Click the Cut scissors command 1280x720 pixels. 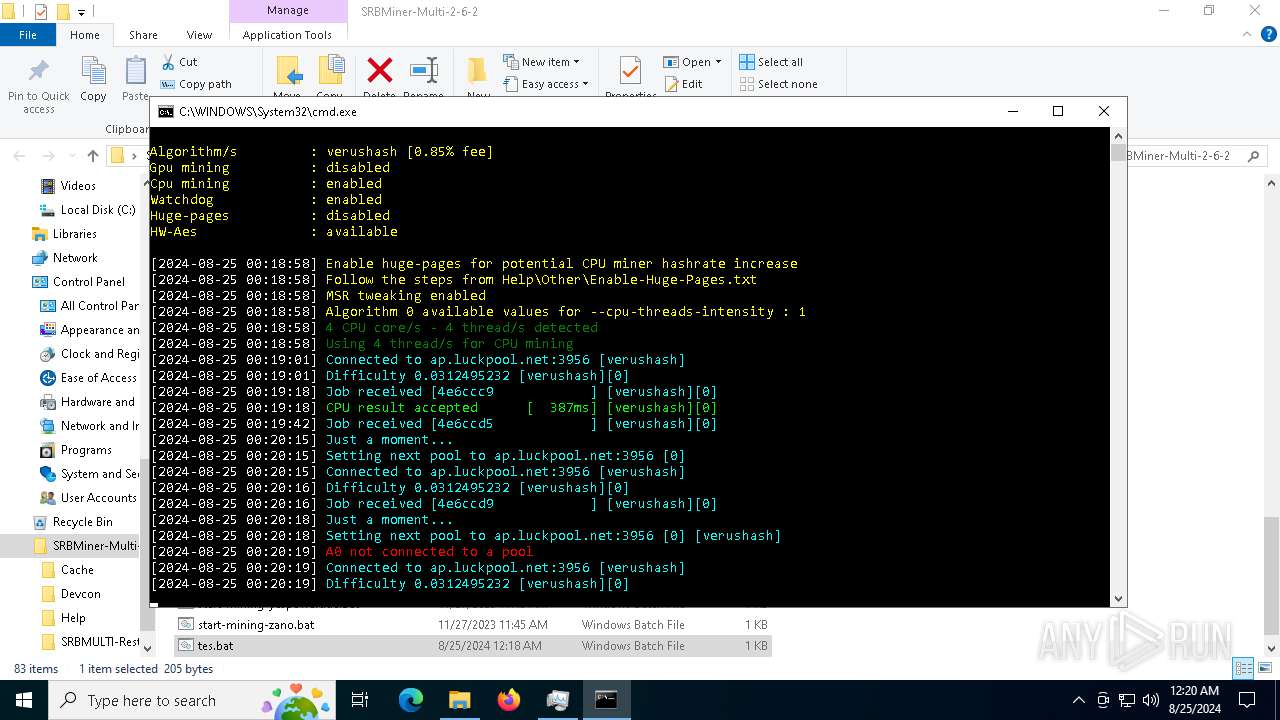coord(179,62)
